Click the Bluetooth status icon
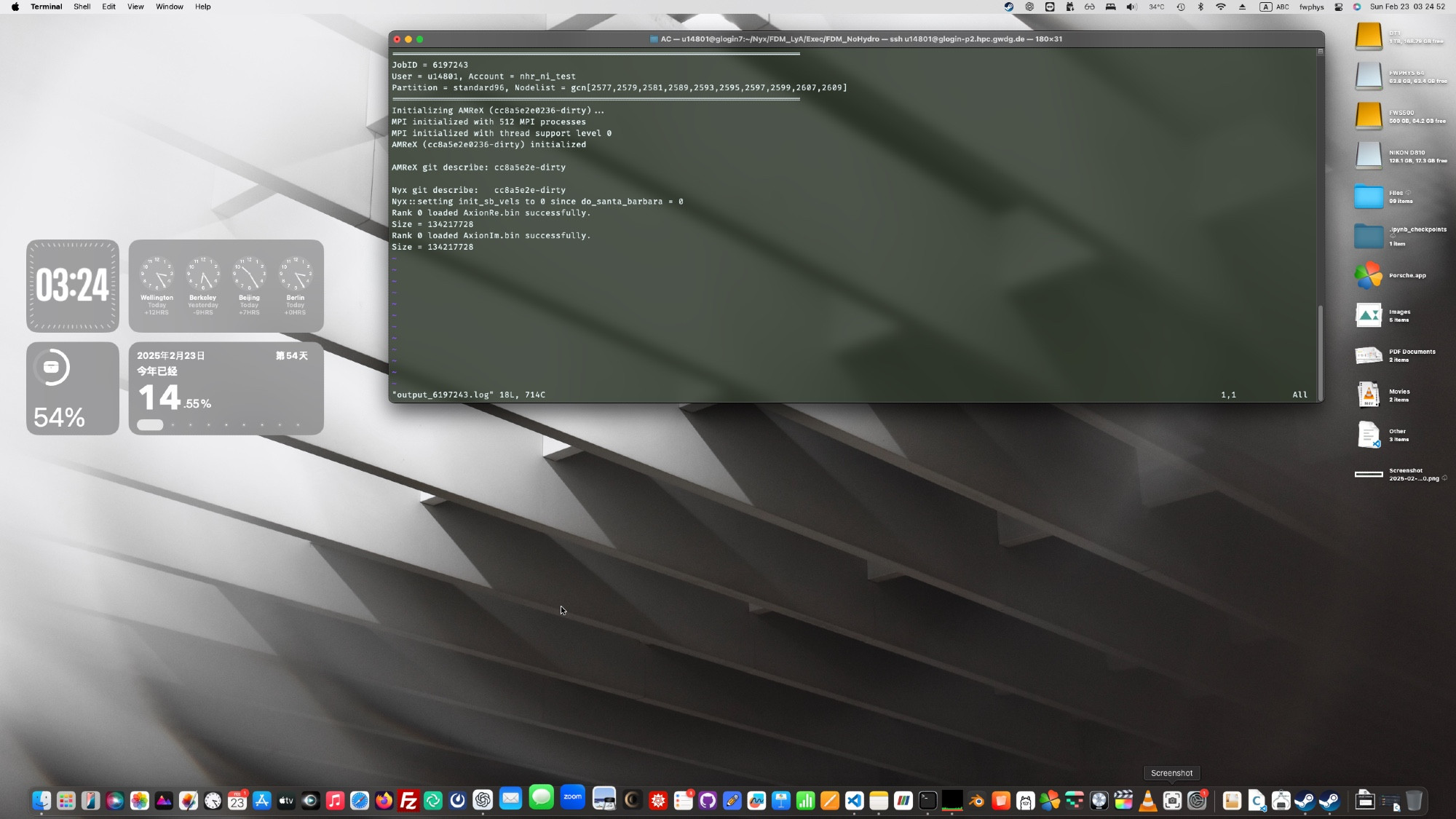Screen dimensions: 1456x819 point(1200,7)
